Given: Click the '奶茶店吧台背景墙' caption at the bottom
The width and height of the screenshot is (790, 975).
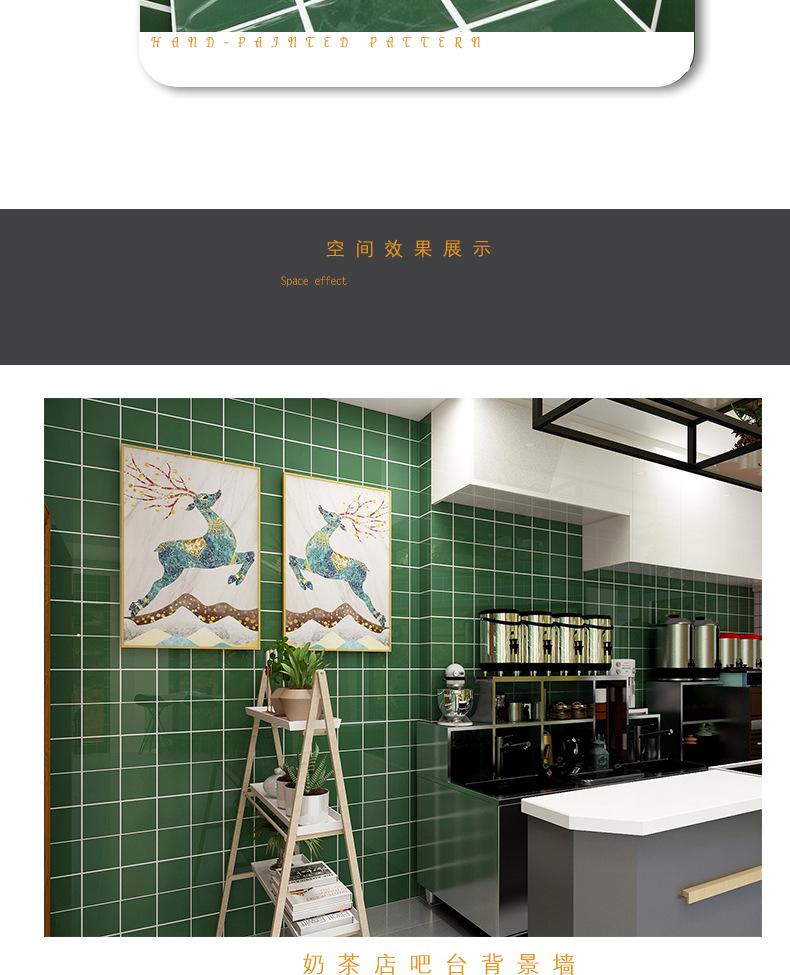Looking at the screenshot, I should (439, 963).
